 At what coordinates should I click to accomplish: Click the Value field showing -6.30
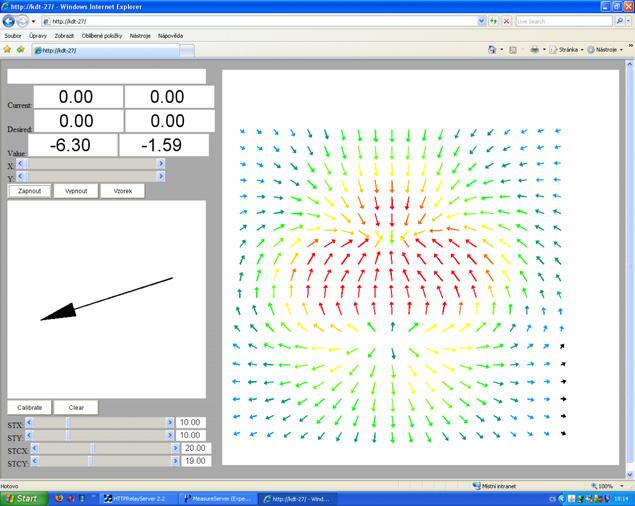tap(73, 145)
